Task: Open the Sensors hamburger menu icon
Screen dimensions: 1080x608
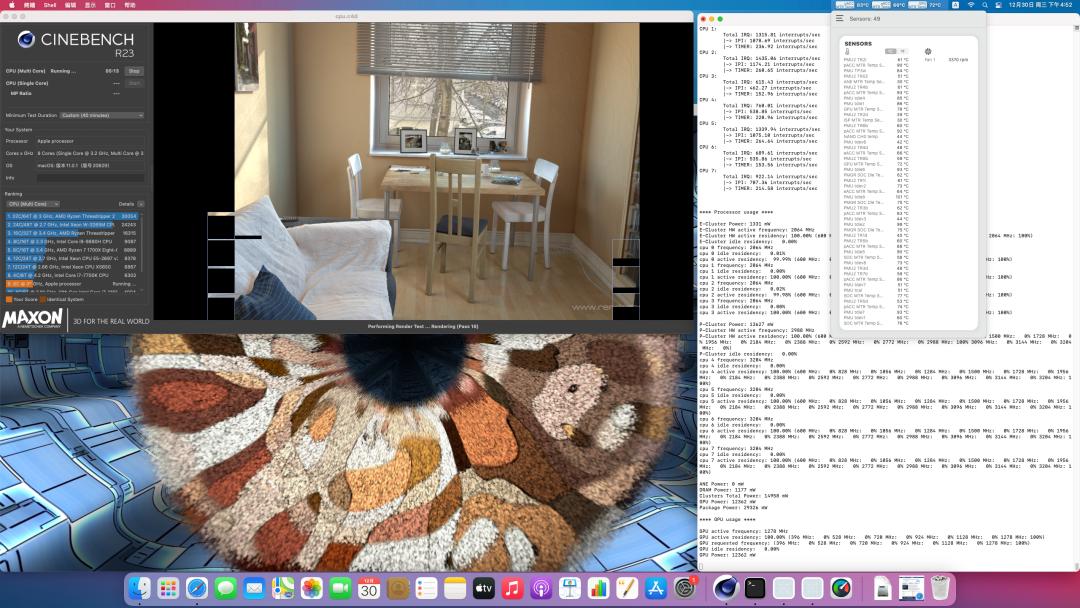Action: [x=839, y=18]
